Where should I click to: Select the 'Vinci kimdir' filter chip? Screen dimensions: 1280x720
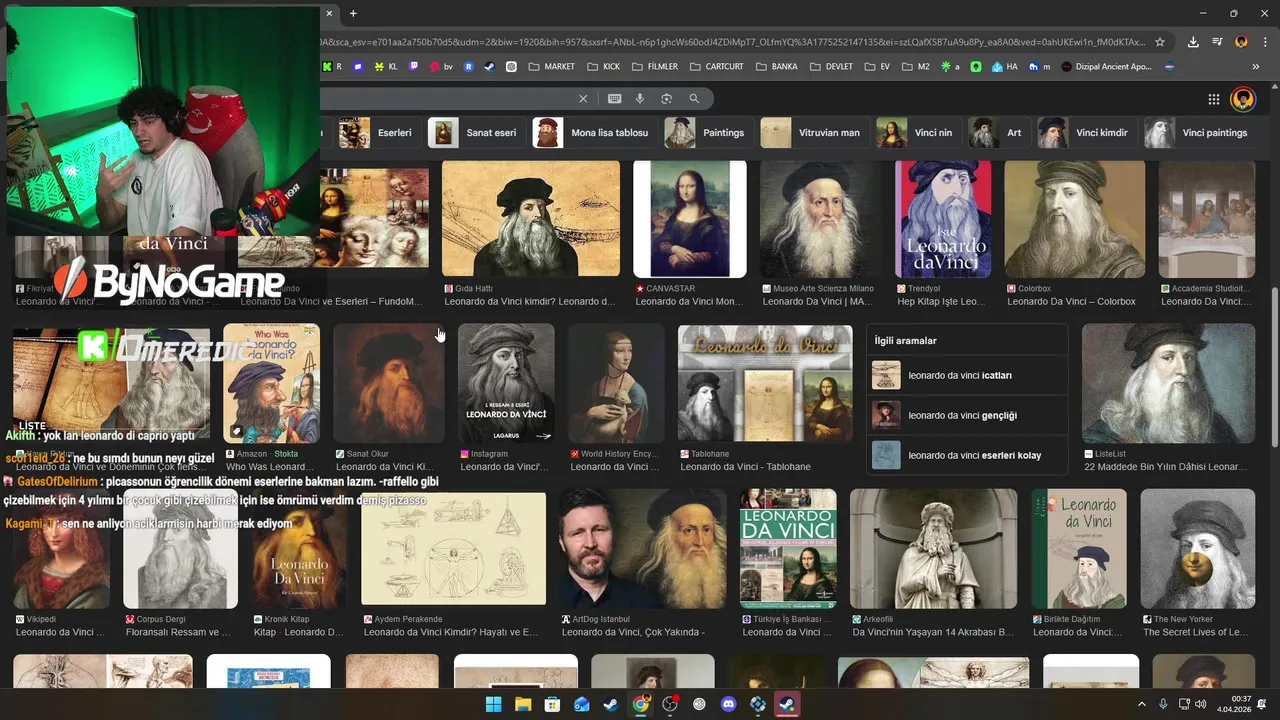(x=1086, y=132)
